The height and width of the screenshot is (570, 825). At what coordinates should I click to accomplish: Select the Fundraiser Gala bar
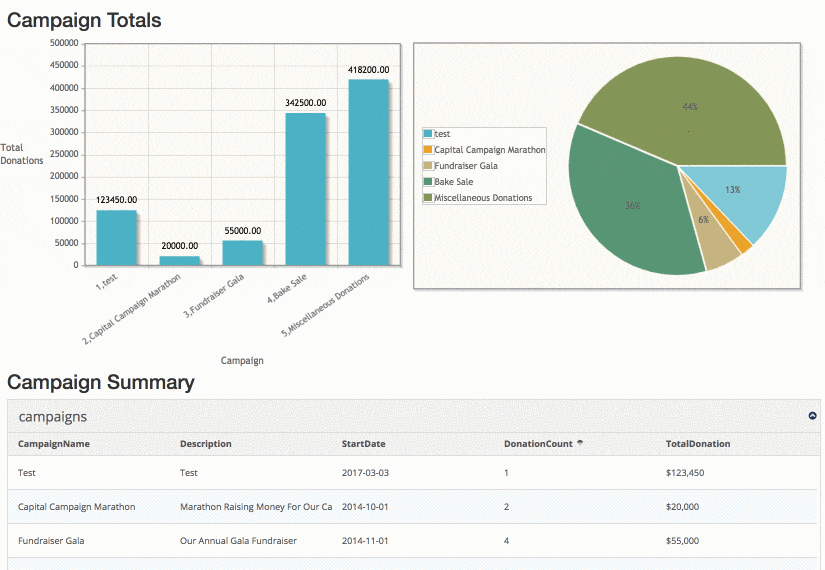(x=243, y=253)
